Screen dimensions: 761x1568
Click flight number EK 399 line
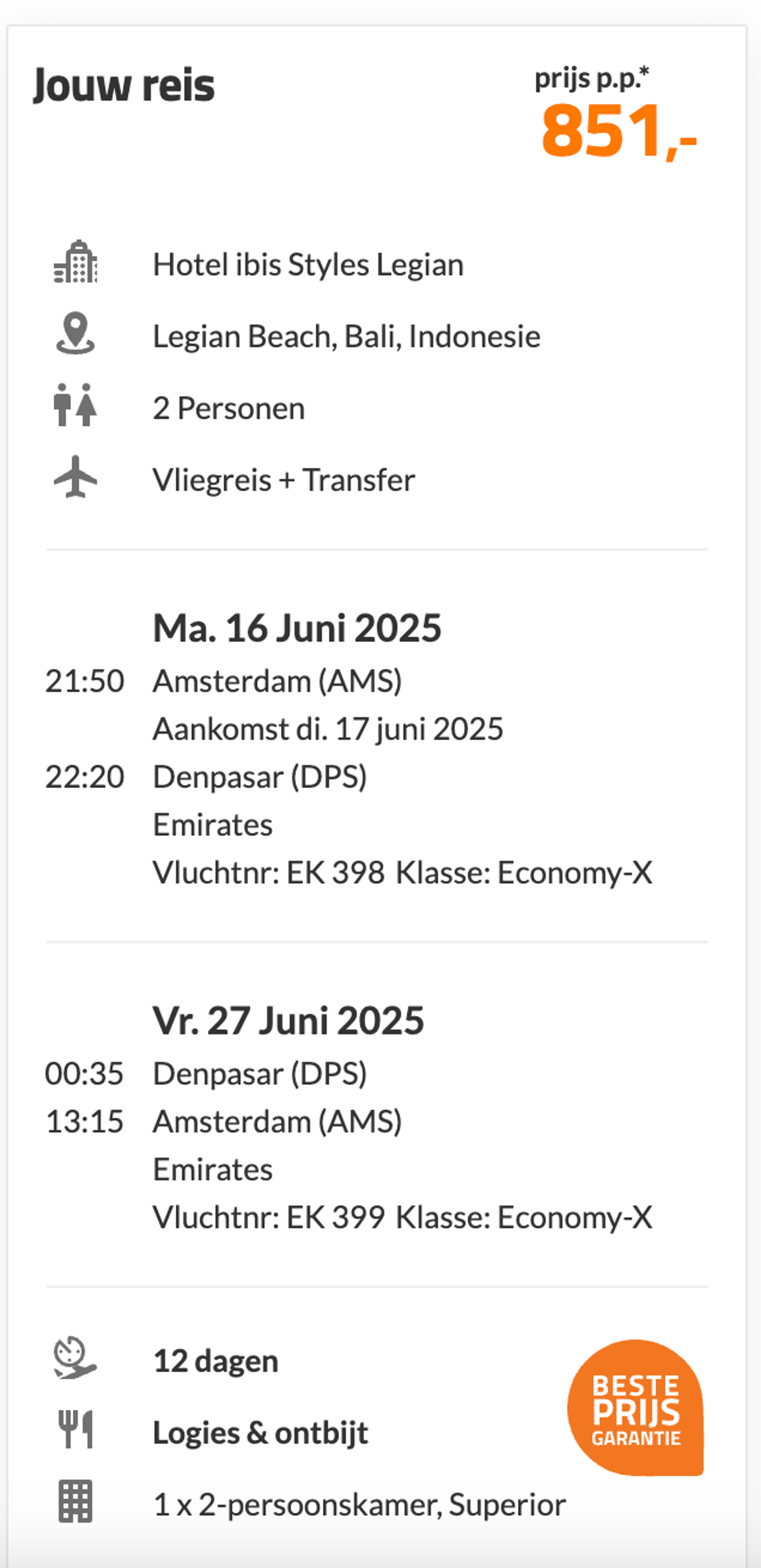(402, 1217)
